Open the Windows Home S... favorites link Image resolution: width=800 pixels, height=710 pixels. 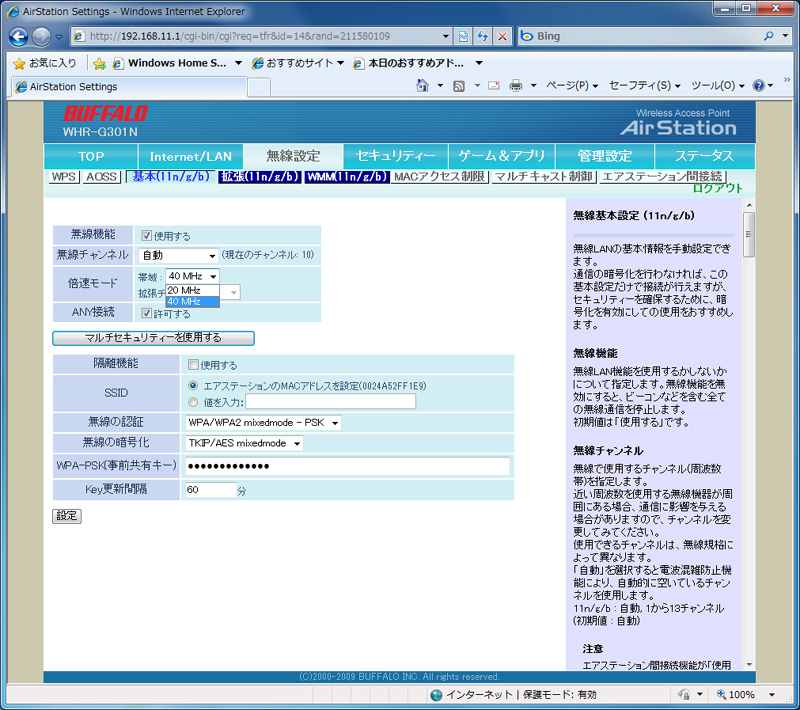177,63
